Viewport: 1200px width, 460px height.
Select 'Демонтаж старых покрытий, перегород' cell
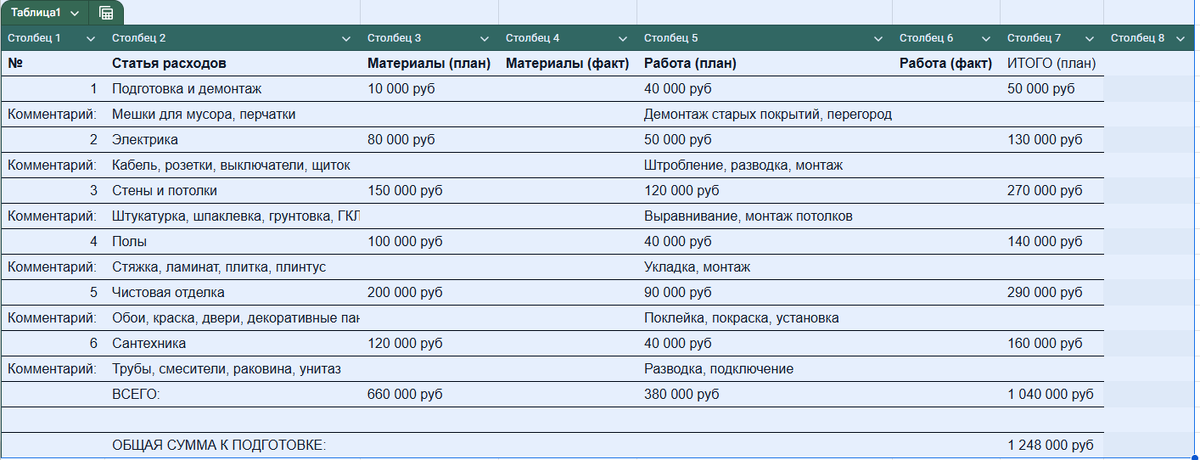tap(765, 114)
